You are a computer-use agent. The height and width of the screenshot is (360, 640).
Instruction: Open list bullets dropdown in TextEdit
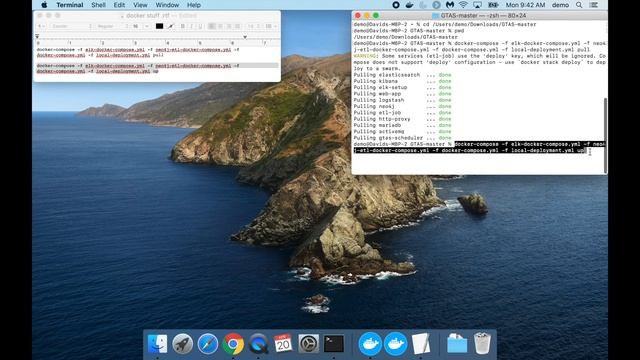(x=271, y=26)
